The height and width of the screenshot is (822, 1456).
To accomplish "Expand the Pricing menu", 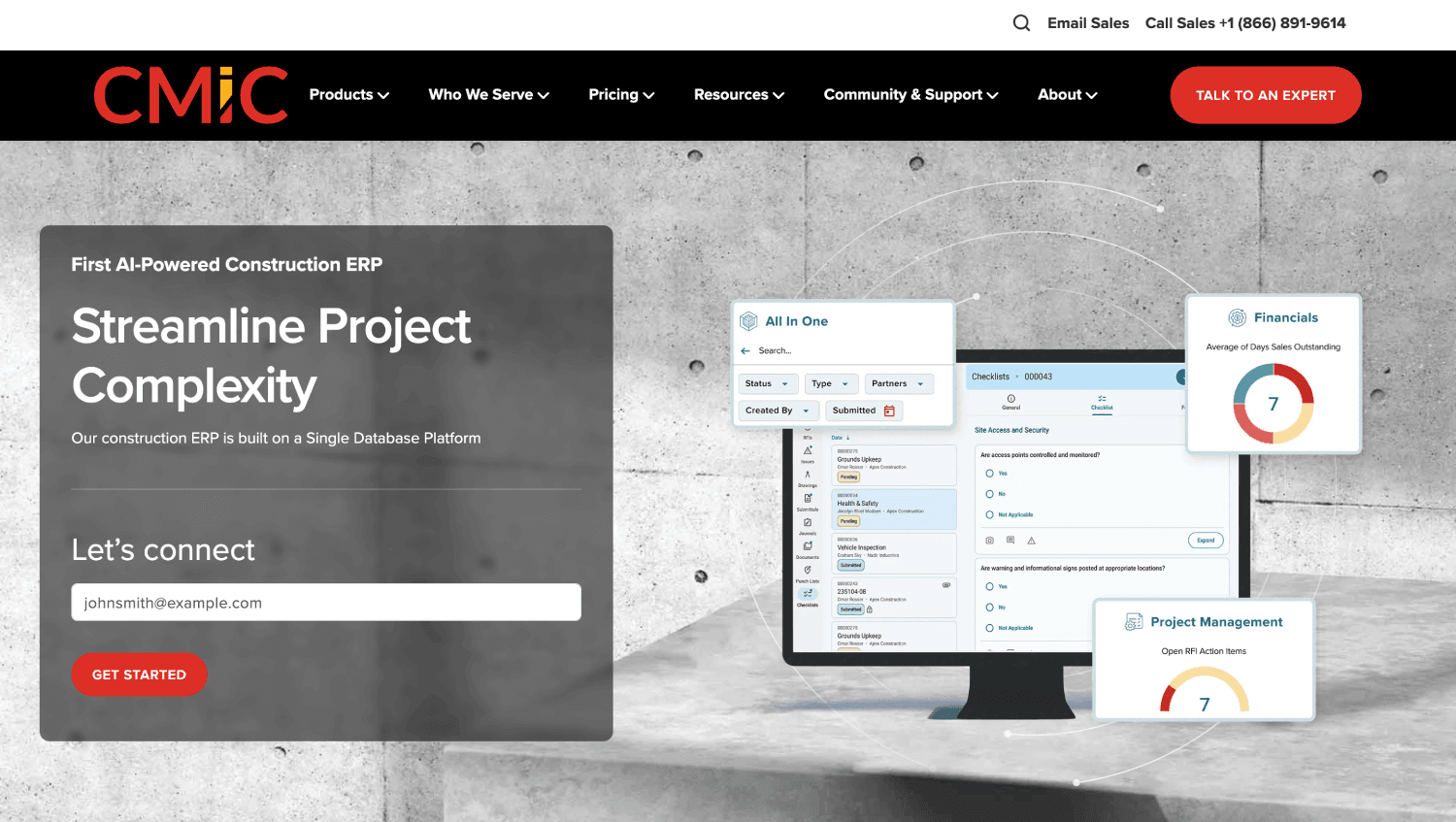I will 621,95.
